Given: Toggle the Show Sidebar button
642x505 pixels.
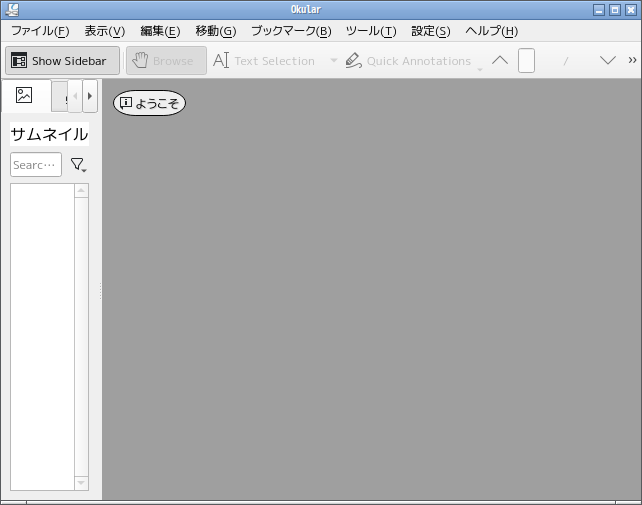Looking at the screenshot, I should pos(62,61).
